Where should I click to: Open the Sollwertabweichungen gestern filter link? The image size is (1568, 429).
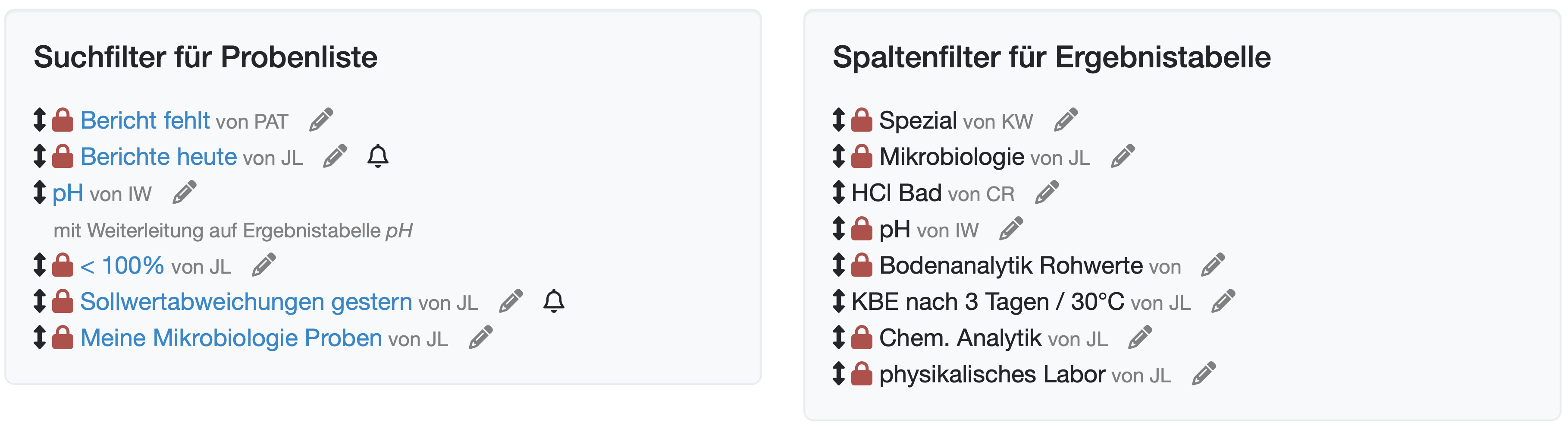[x=246, y=302]
